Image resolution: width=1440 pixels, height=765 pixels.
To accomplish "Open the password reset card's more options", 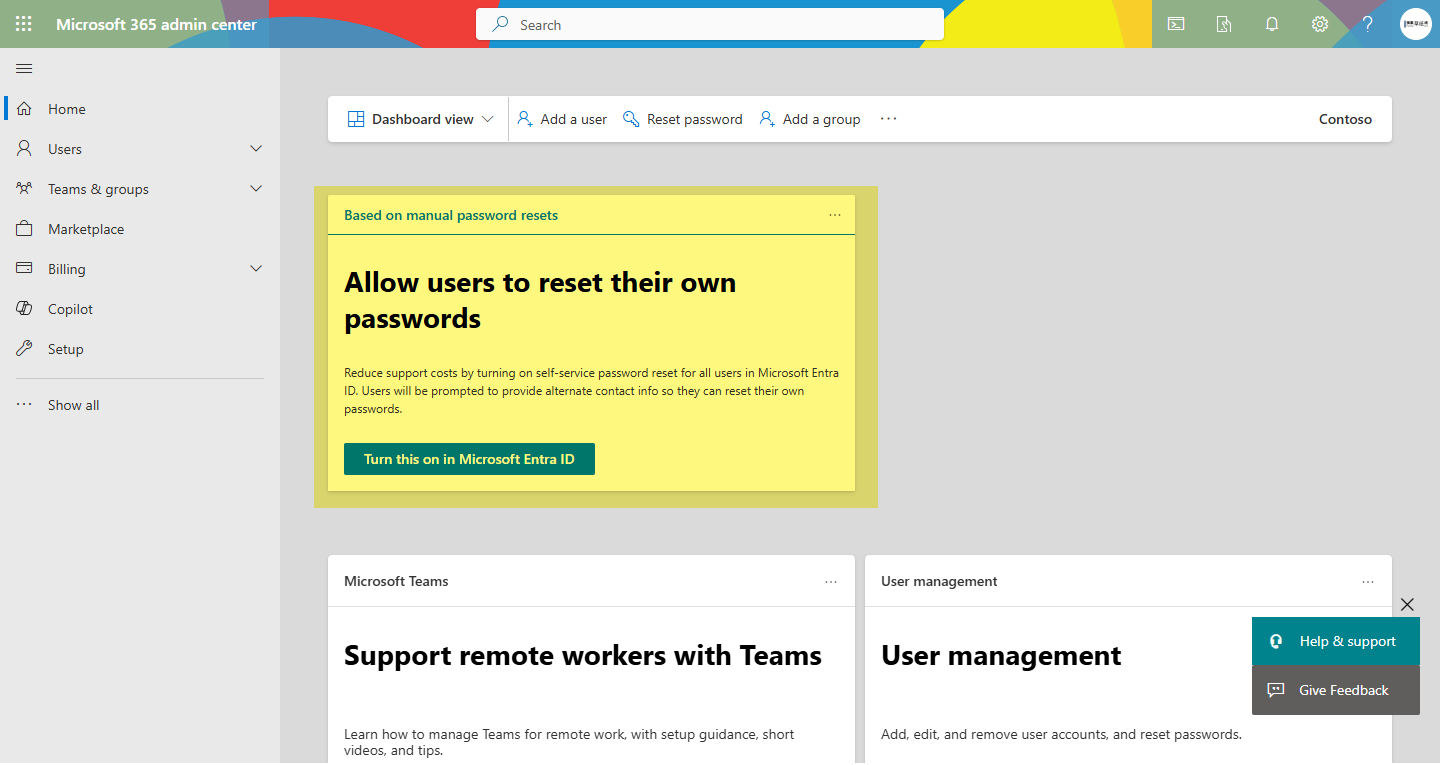I will [x=835, y=215].
